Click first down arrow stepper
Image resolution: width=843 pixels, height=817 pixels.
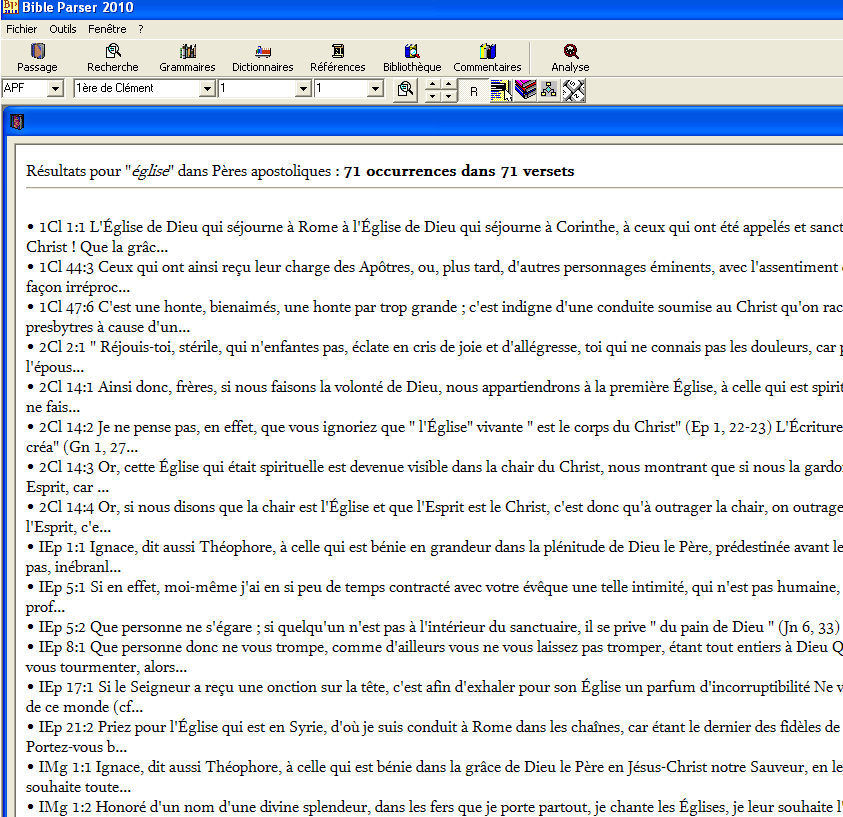tap(433, 96)
